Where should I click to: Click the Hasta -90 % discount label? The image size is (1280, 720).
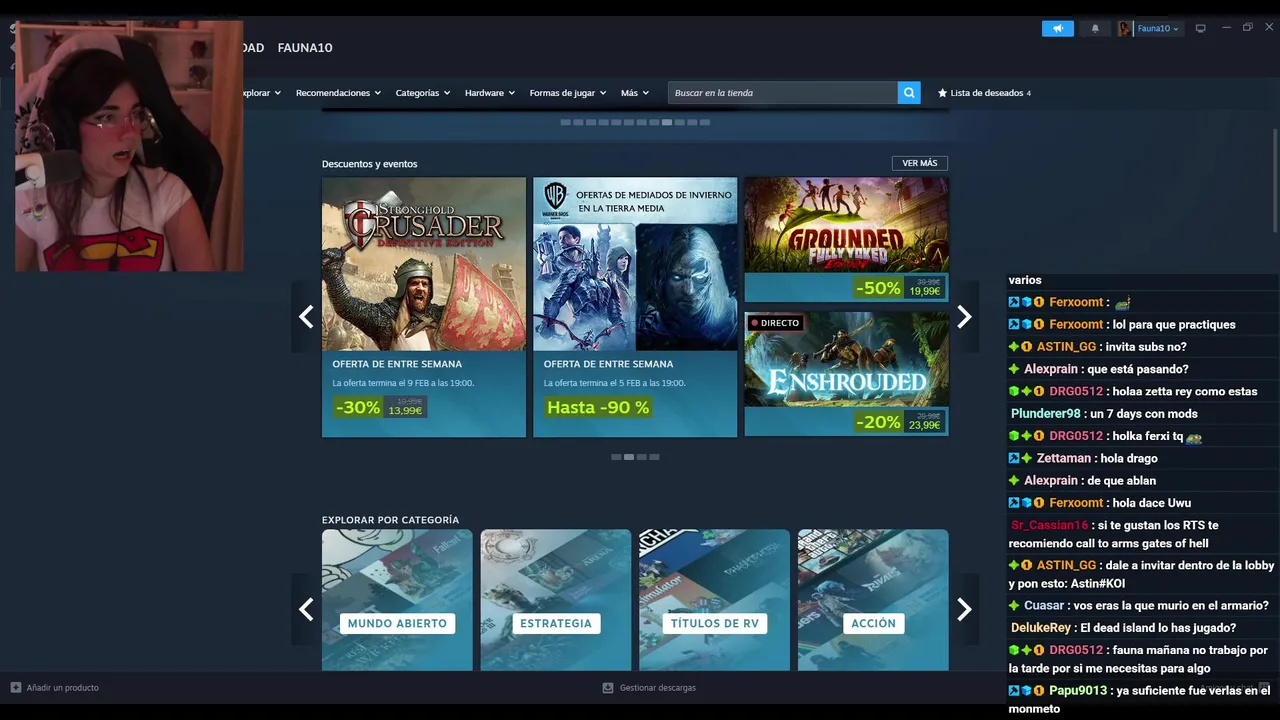tap(598, 407)
